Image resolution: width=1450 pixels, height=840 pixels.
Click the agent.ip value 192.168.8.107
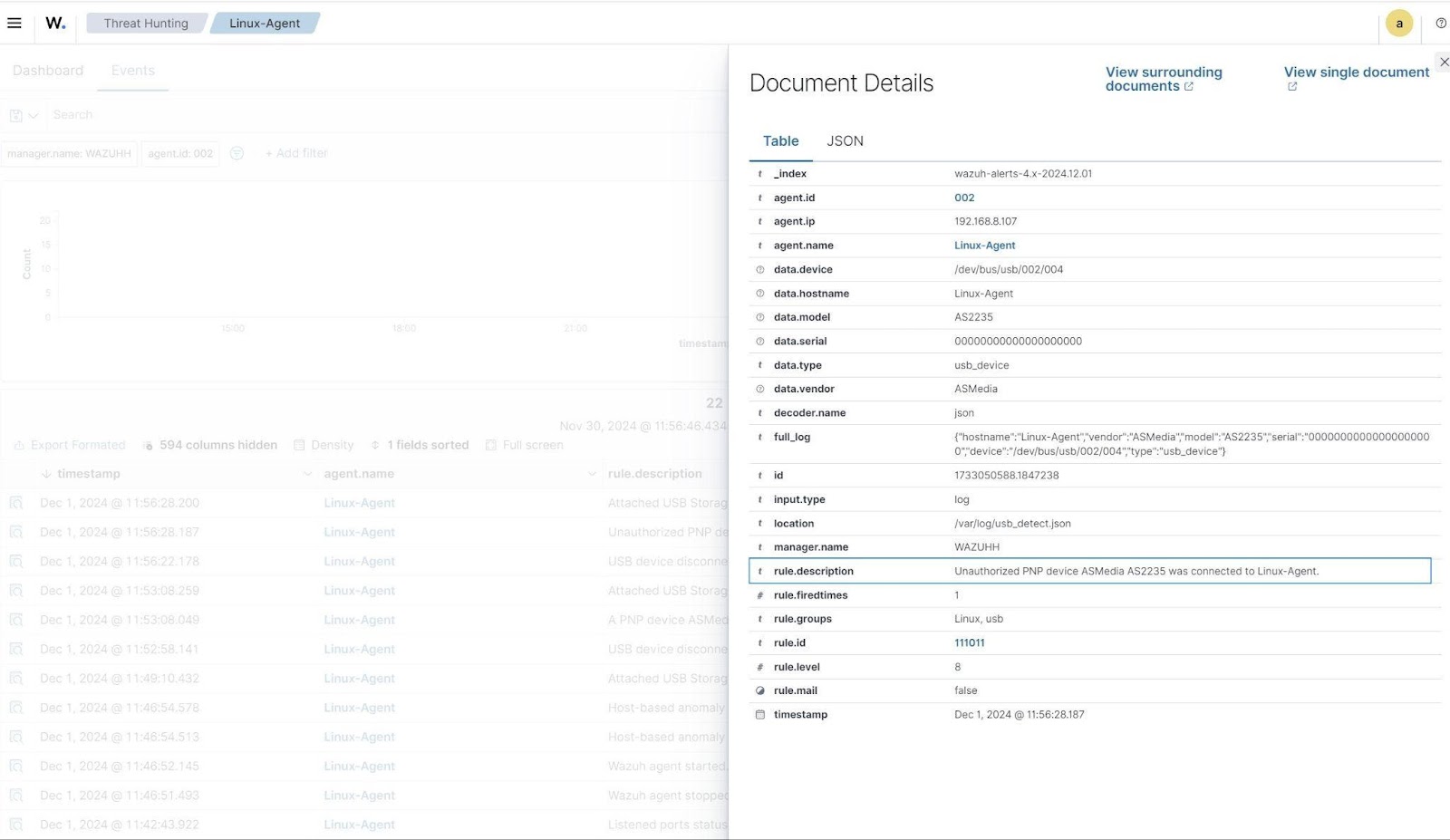click(985, 221)
